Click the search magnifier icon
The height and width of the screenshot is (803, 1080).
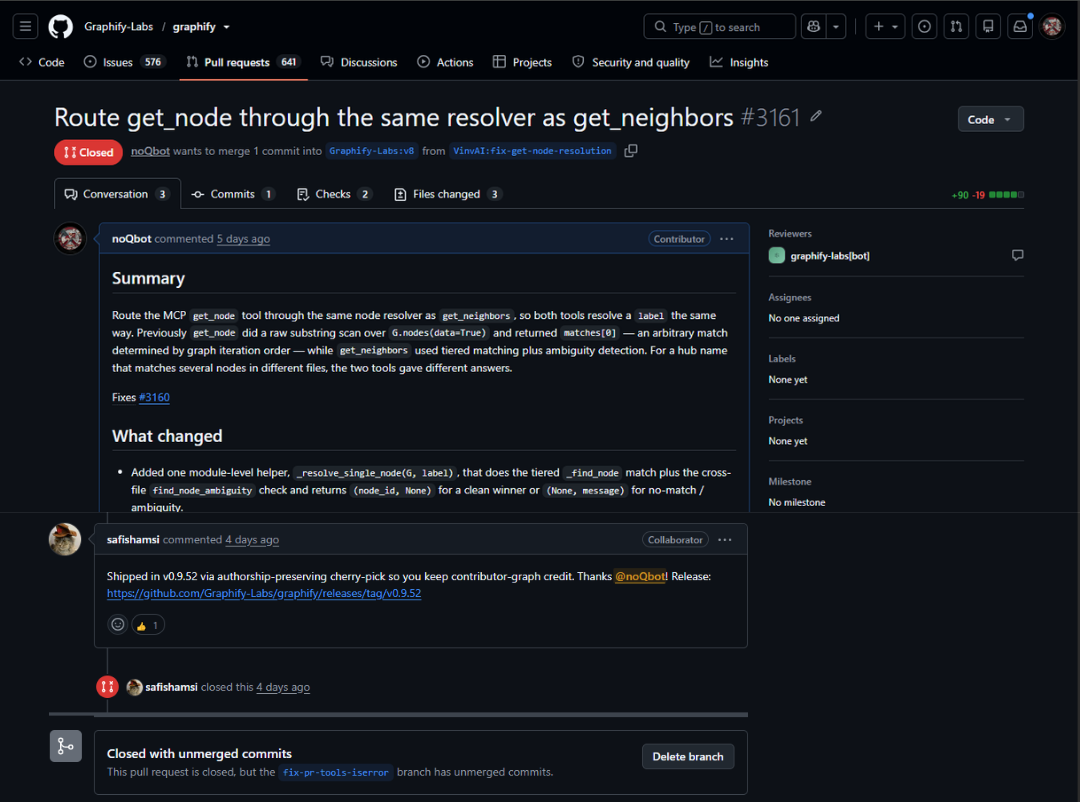(x=660, y=27)
